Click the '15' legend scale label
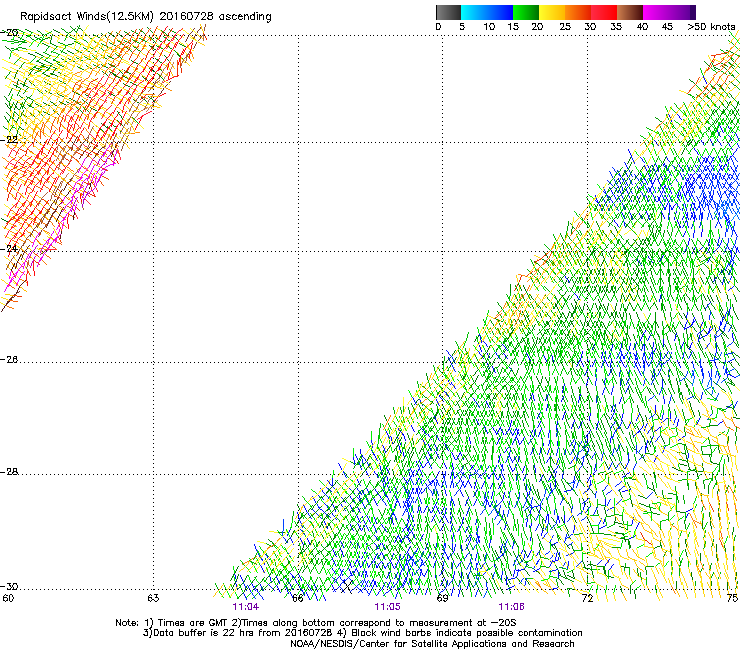The width and height of the screenshot is (740, 650). pyautogui.click(x=513, y=27)
